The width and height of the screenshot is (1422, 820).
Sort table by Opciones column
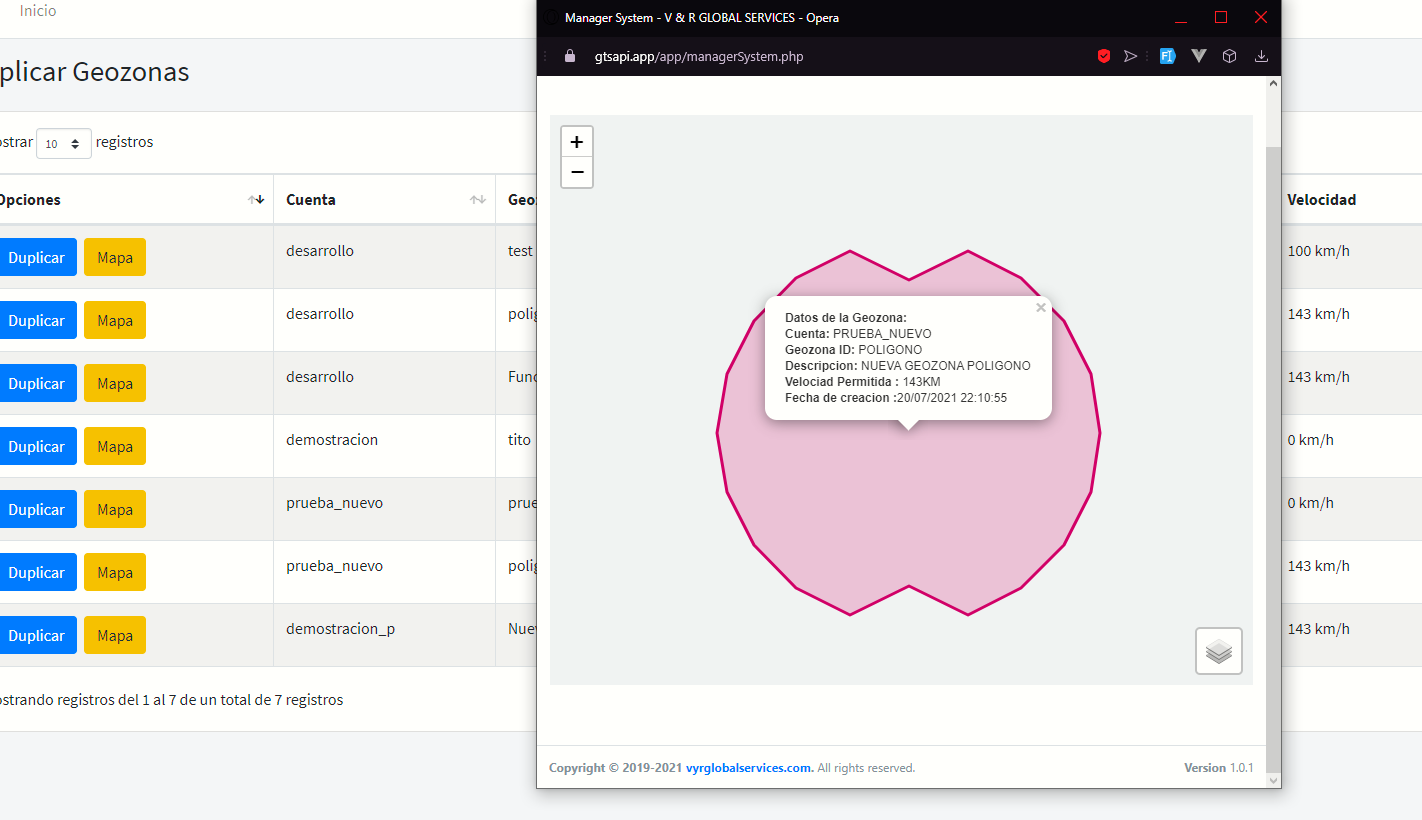(256, 200)
